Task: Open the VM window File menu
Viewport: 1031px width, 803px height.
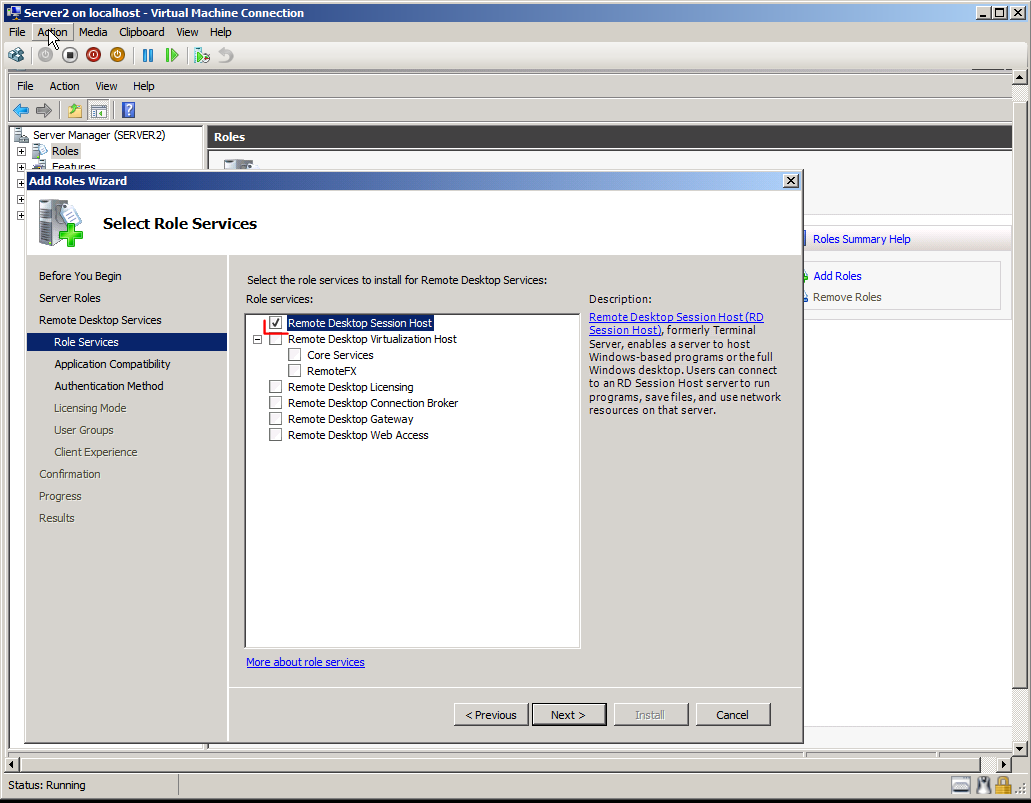Action: point(17,32)
